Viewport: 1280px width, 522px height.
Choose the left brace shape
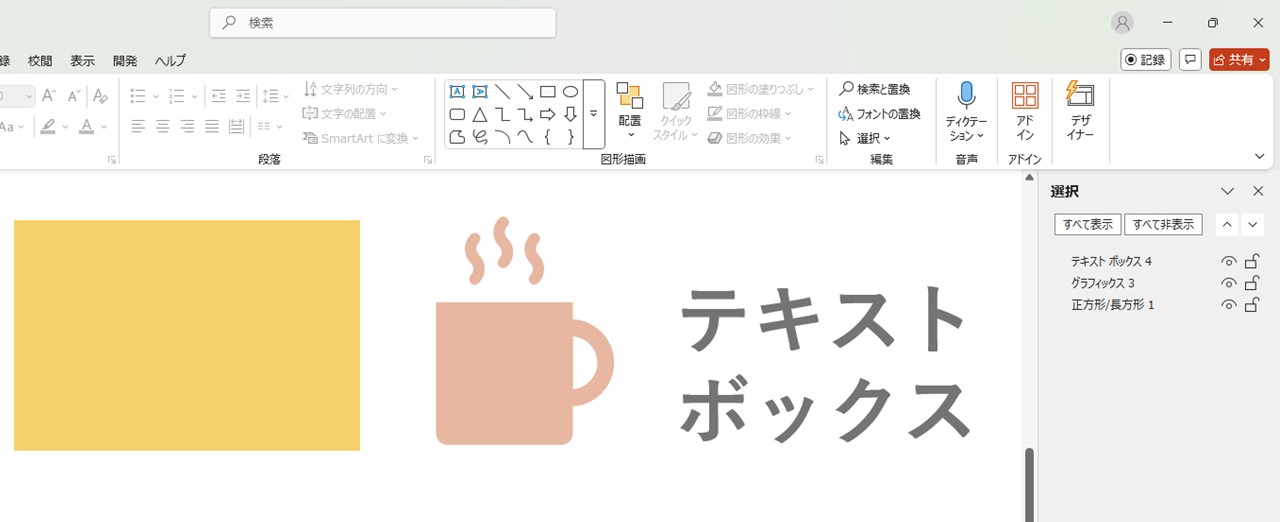pos(548,137)
